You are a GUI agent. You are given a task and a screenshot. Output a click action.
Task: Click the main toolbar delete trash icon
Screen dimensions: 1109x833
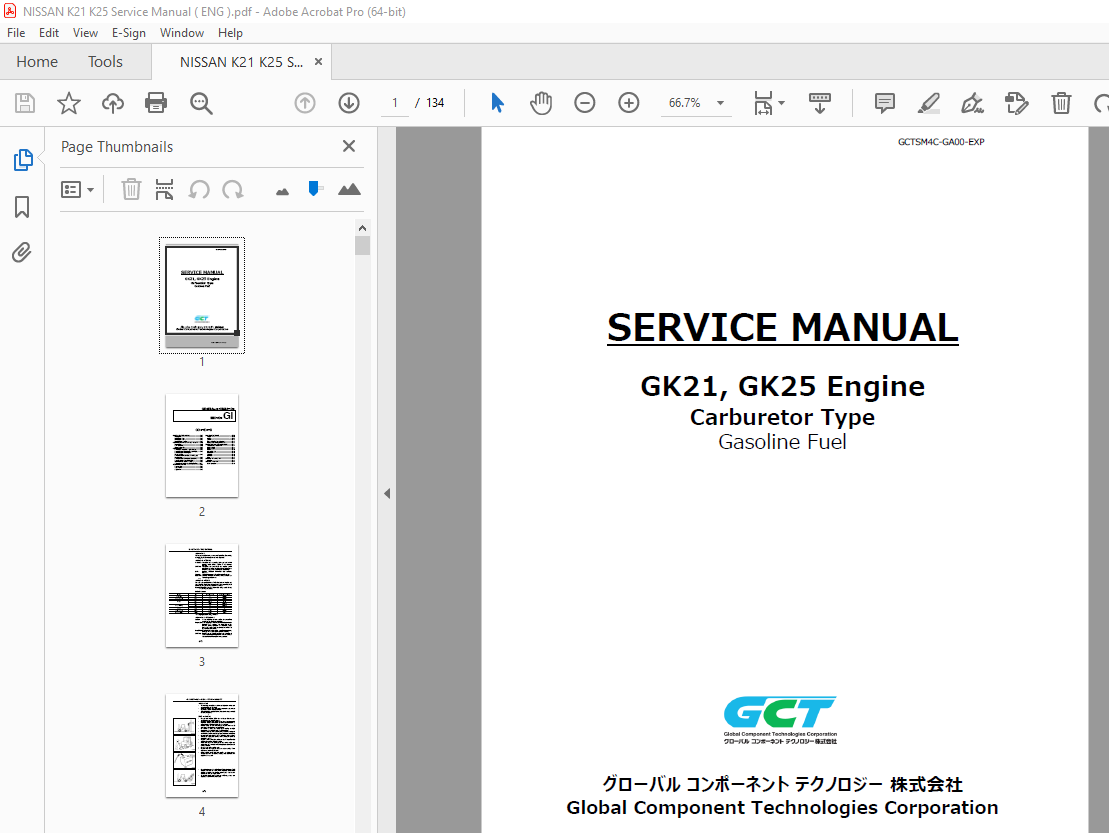(1061, 103)
